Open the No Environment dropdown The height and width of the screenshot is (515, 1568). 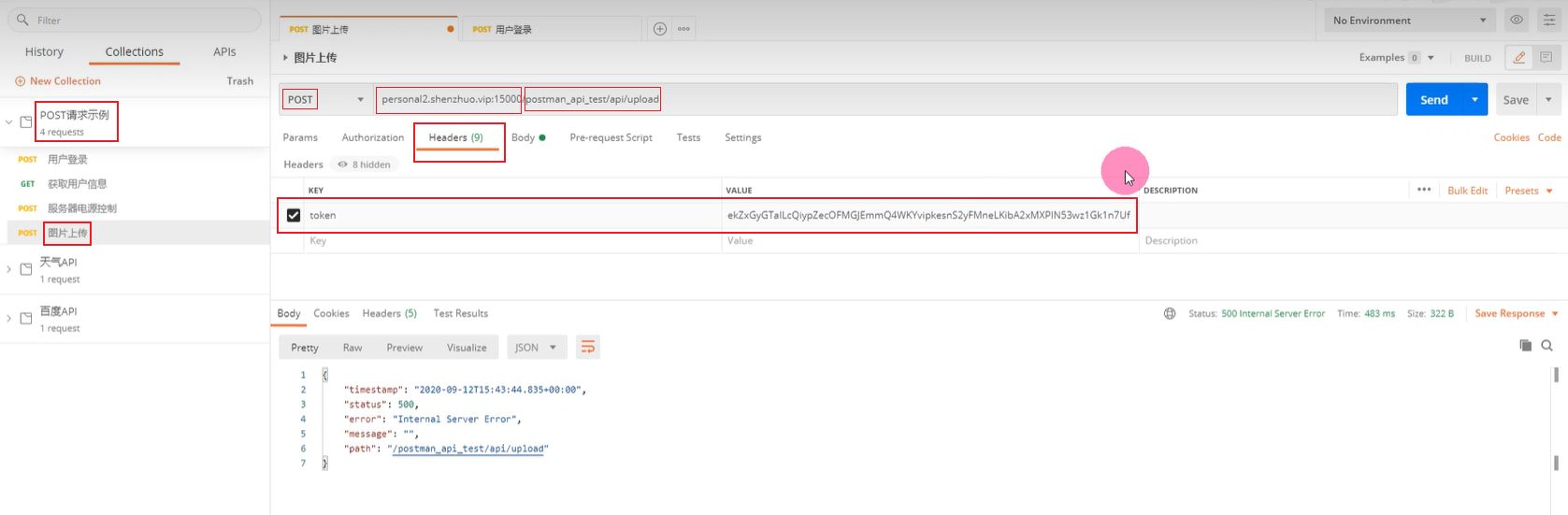tap(1408, 21)
